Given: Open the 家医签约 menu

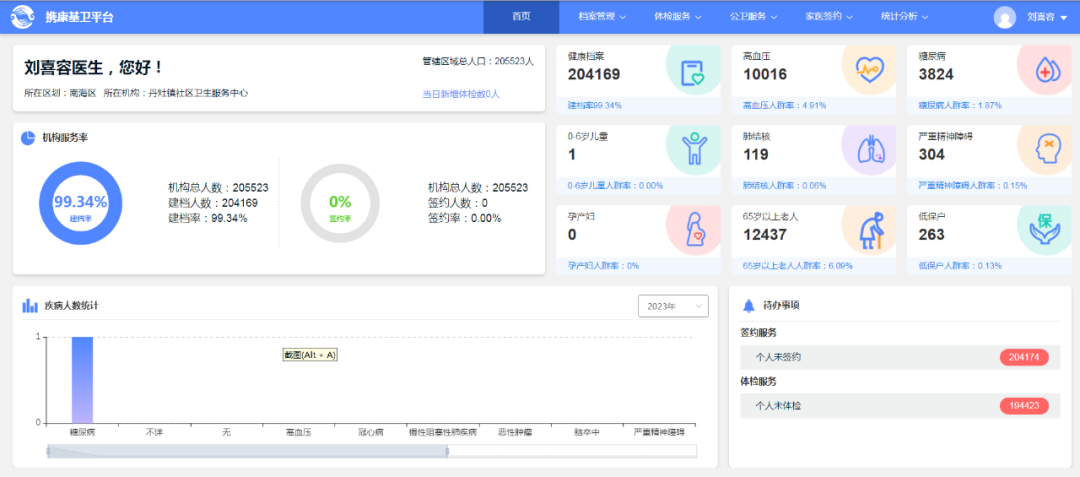Looking at the screenshot, I should pos(828,17).
